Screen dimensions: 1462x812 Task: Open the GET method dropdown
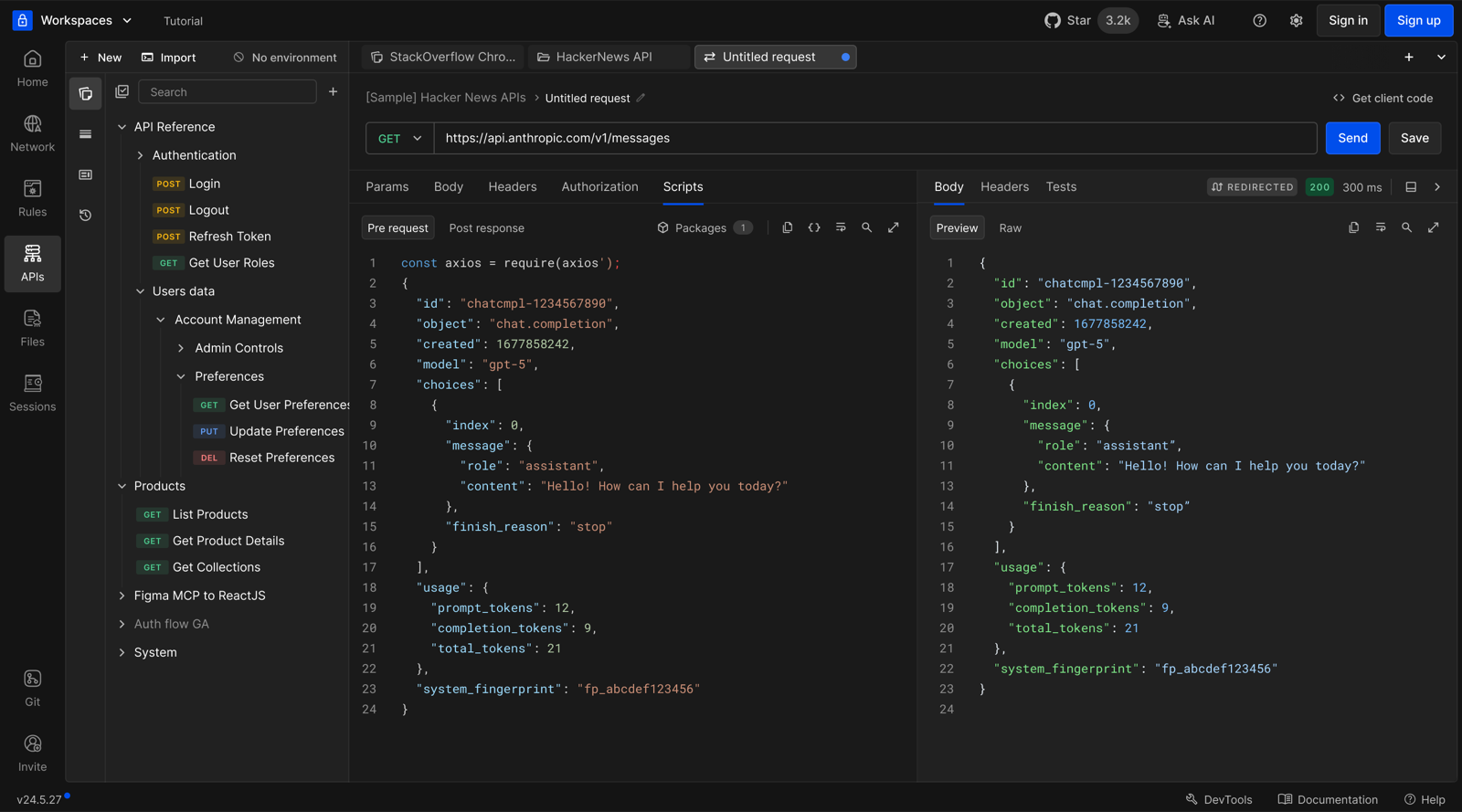400,138
